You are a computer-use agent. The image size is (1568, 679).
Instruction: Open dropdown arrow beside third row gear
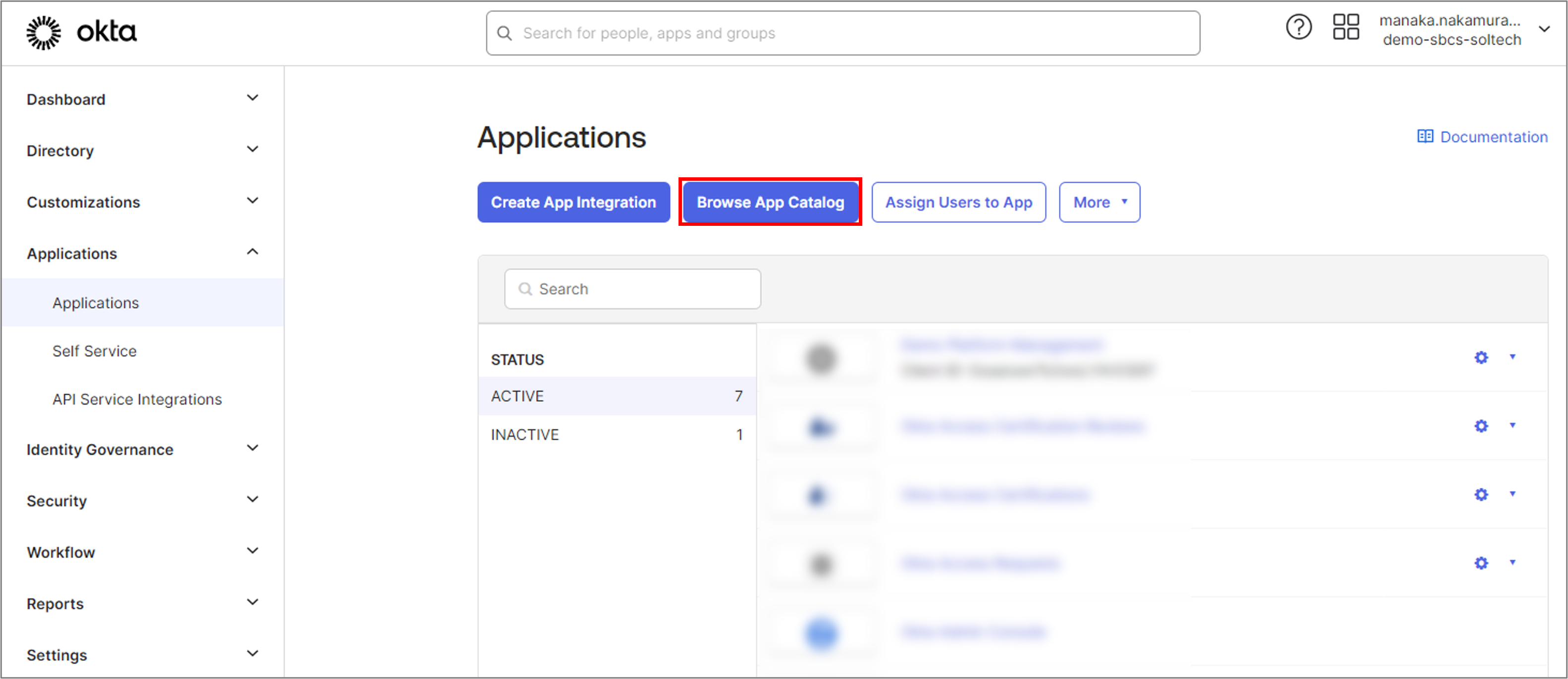point(1513,494)
